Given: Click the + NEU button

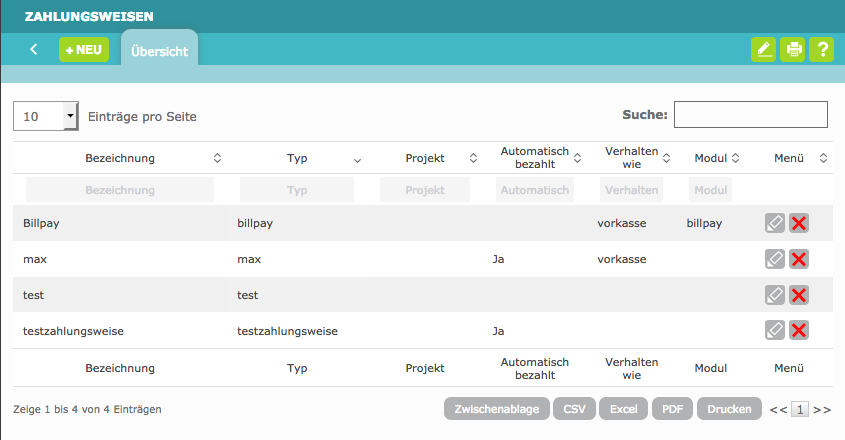Looking at the screenshot, I should pyautogui.click(x=84, y=49).
